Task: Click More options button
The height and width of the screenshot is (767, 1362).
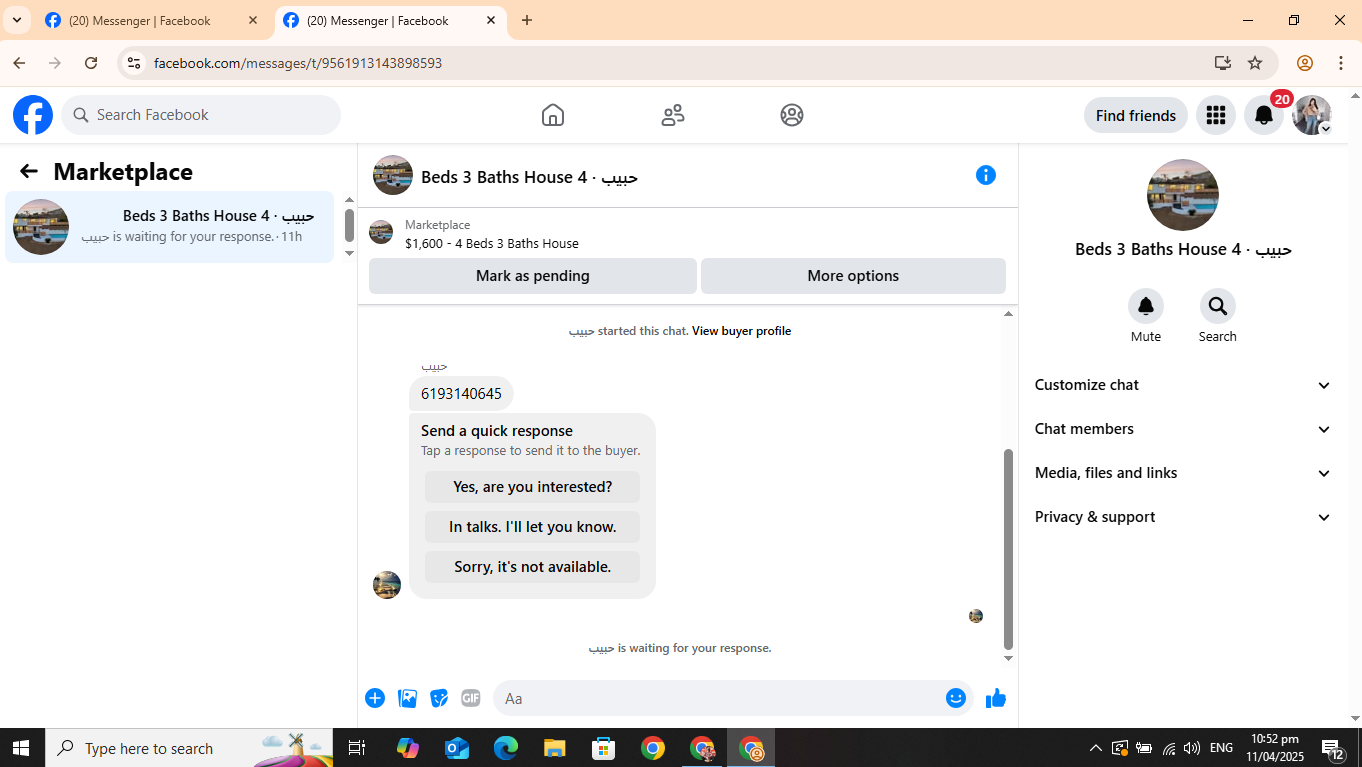Action: tap(853, 276)
